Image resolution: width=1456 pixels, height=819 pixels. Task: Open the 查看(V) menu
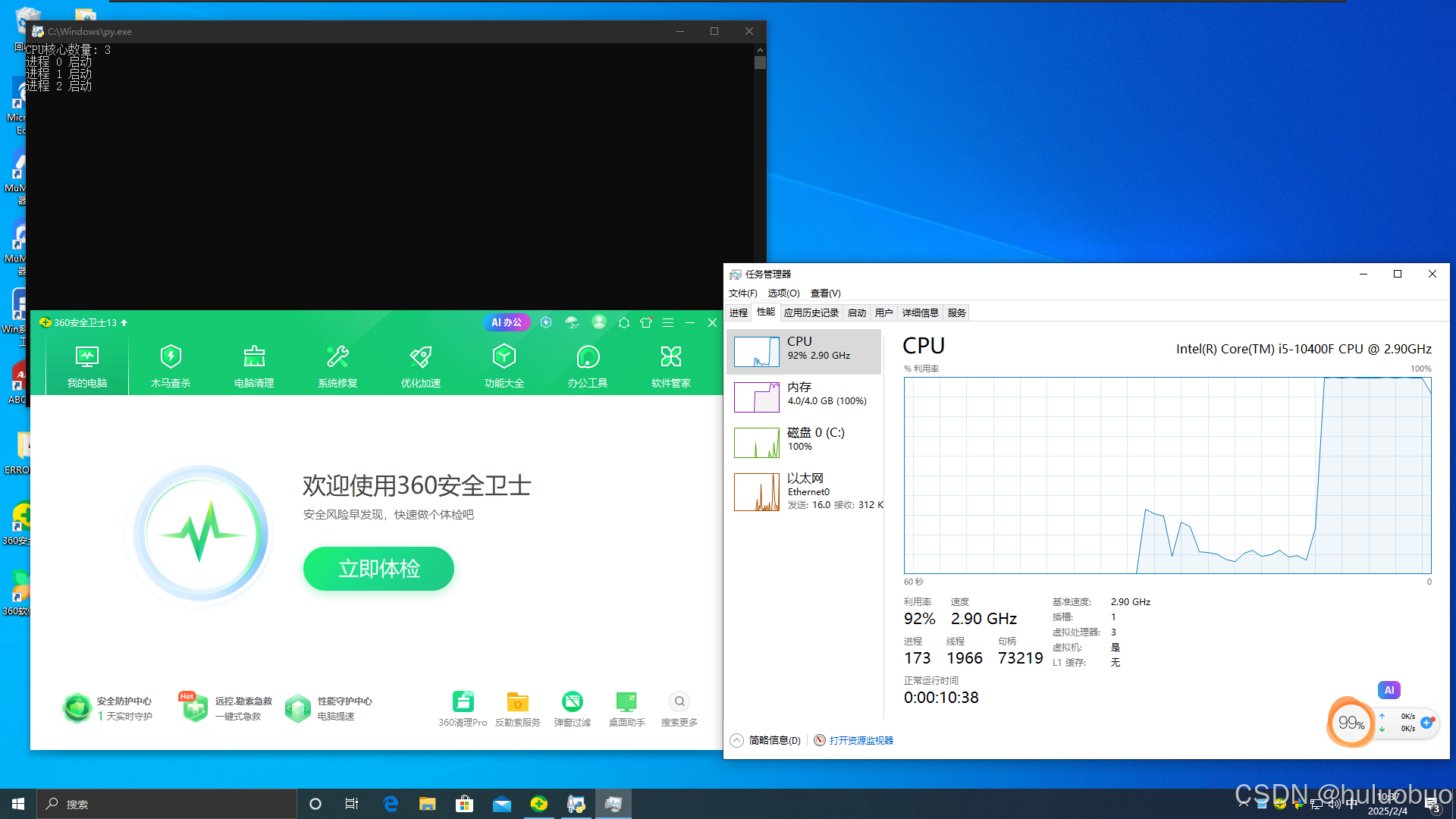coord(824,293)
